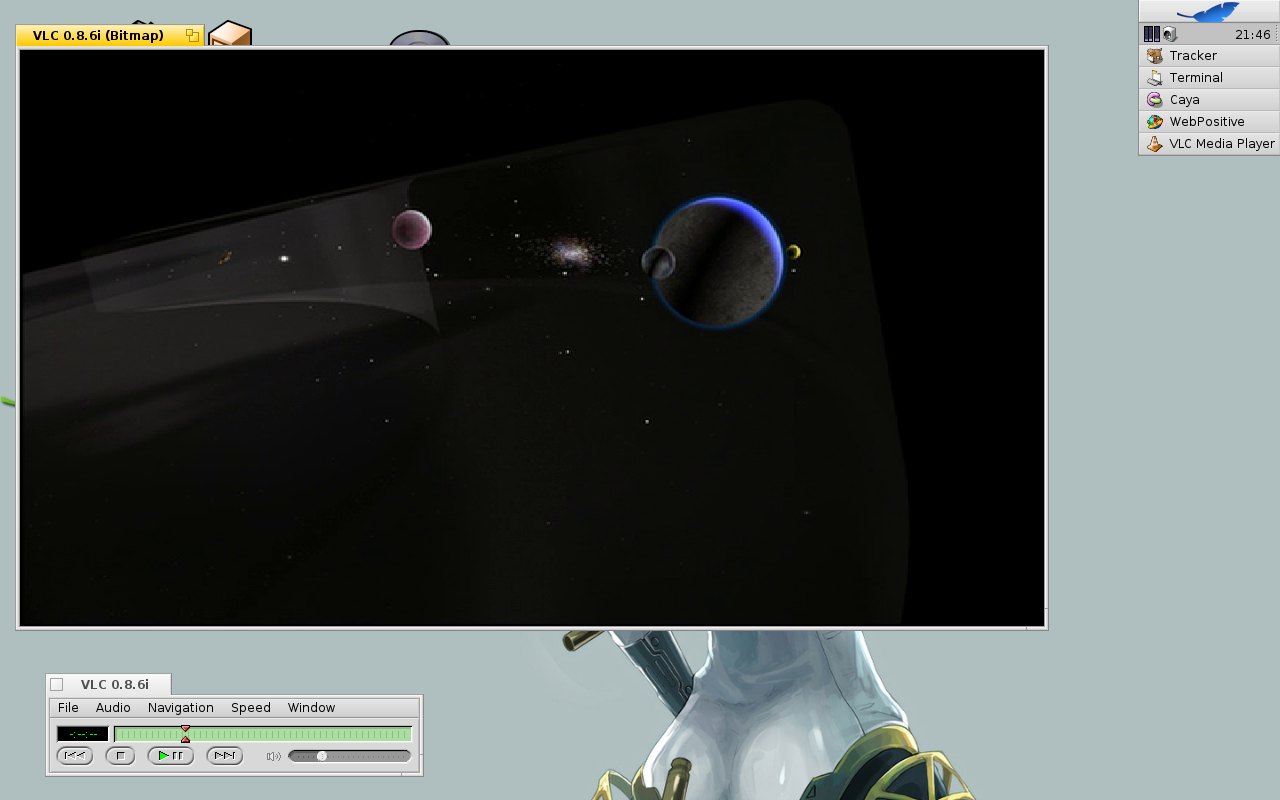Select WebPositive from the Deskbar list
1280x800 pixels.
point(1208,122)
